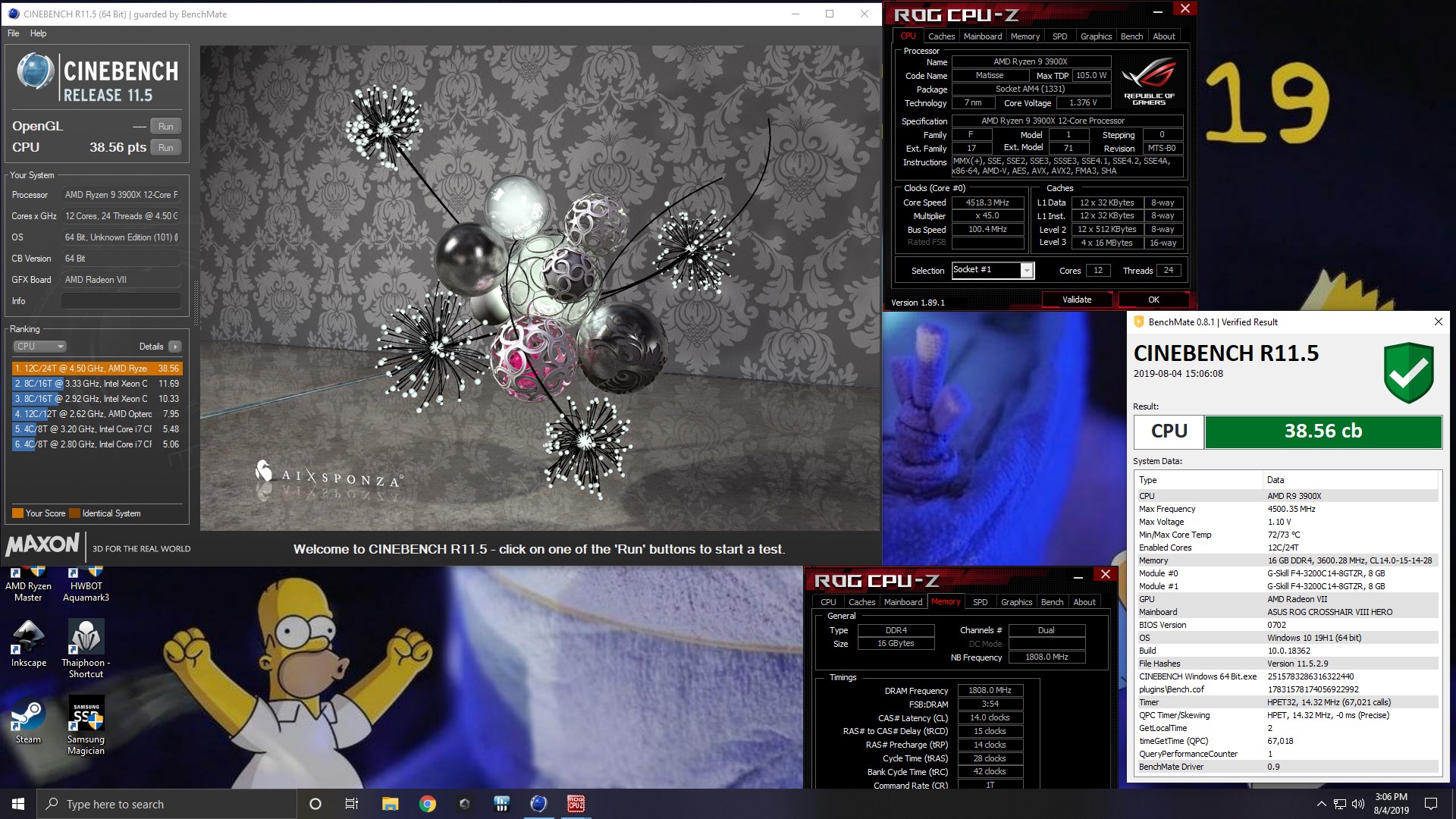
Task: Switch to Graphics tab in upper CPU-Z
Action: tap(1096, 36)
